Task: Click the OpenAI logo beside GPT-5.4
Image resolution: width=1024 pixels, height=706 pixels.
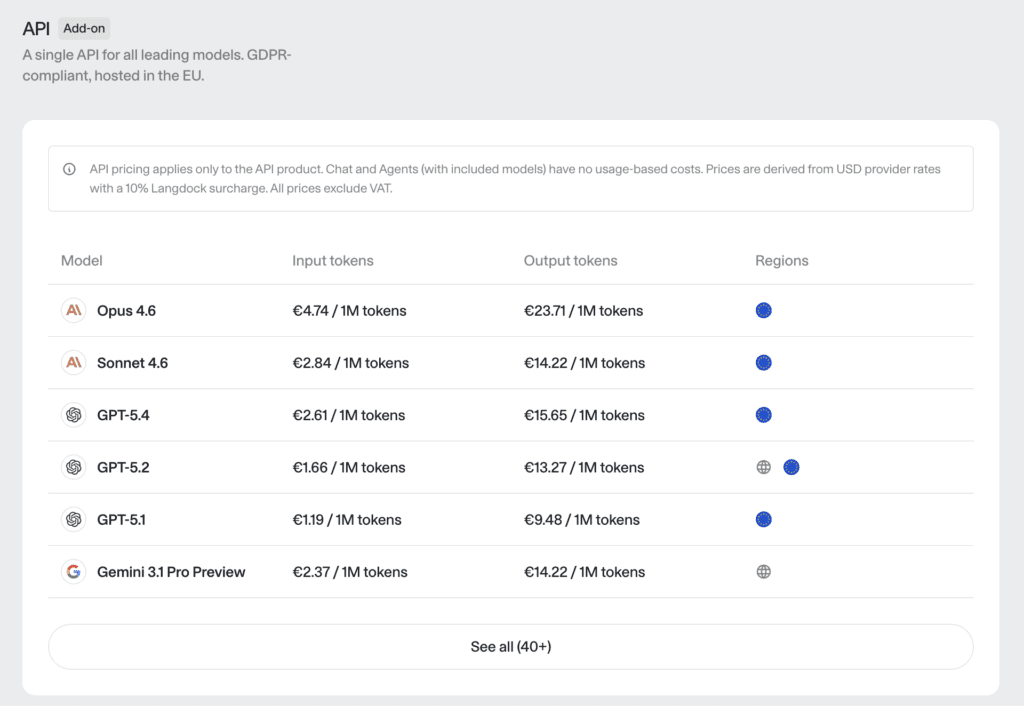Action: [x=74, y=415]
